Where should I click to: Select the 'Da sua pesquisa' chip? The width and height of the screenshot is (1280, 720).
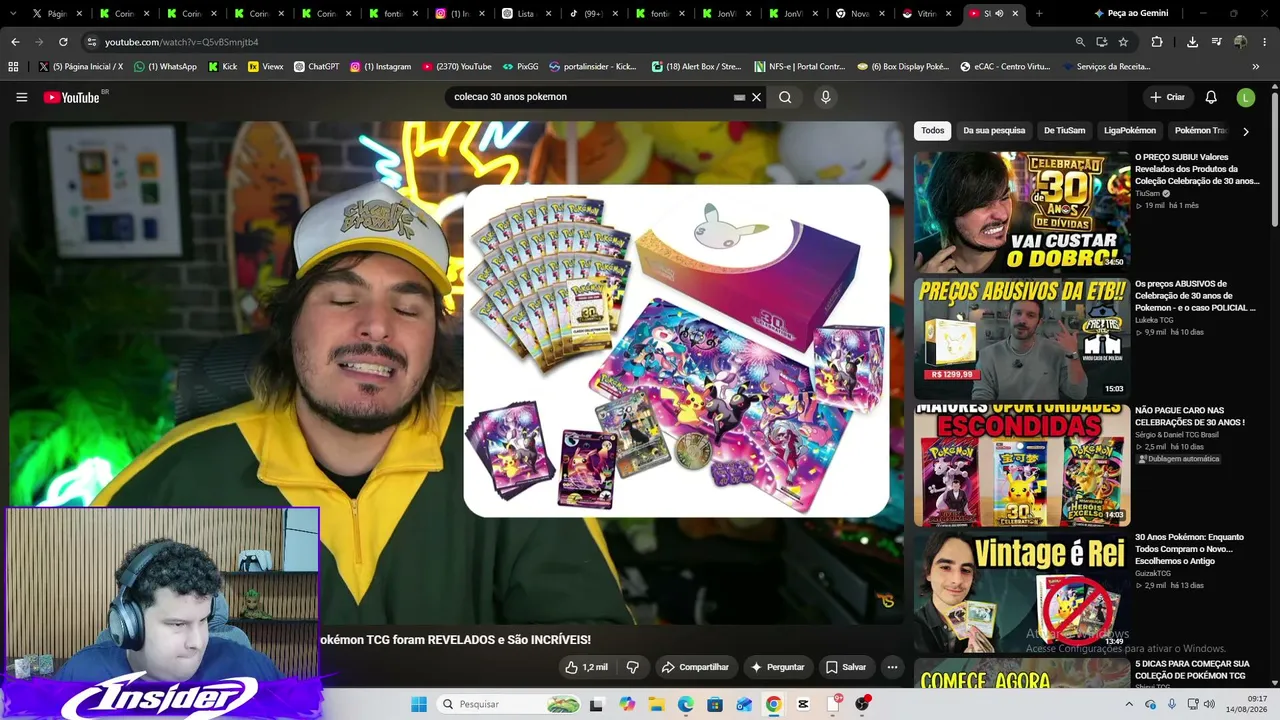point(994,130)
